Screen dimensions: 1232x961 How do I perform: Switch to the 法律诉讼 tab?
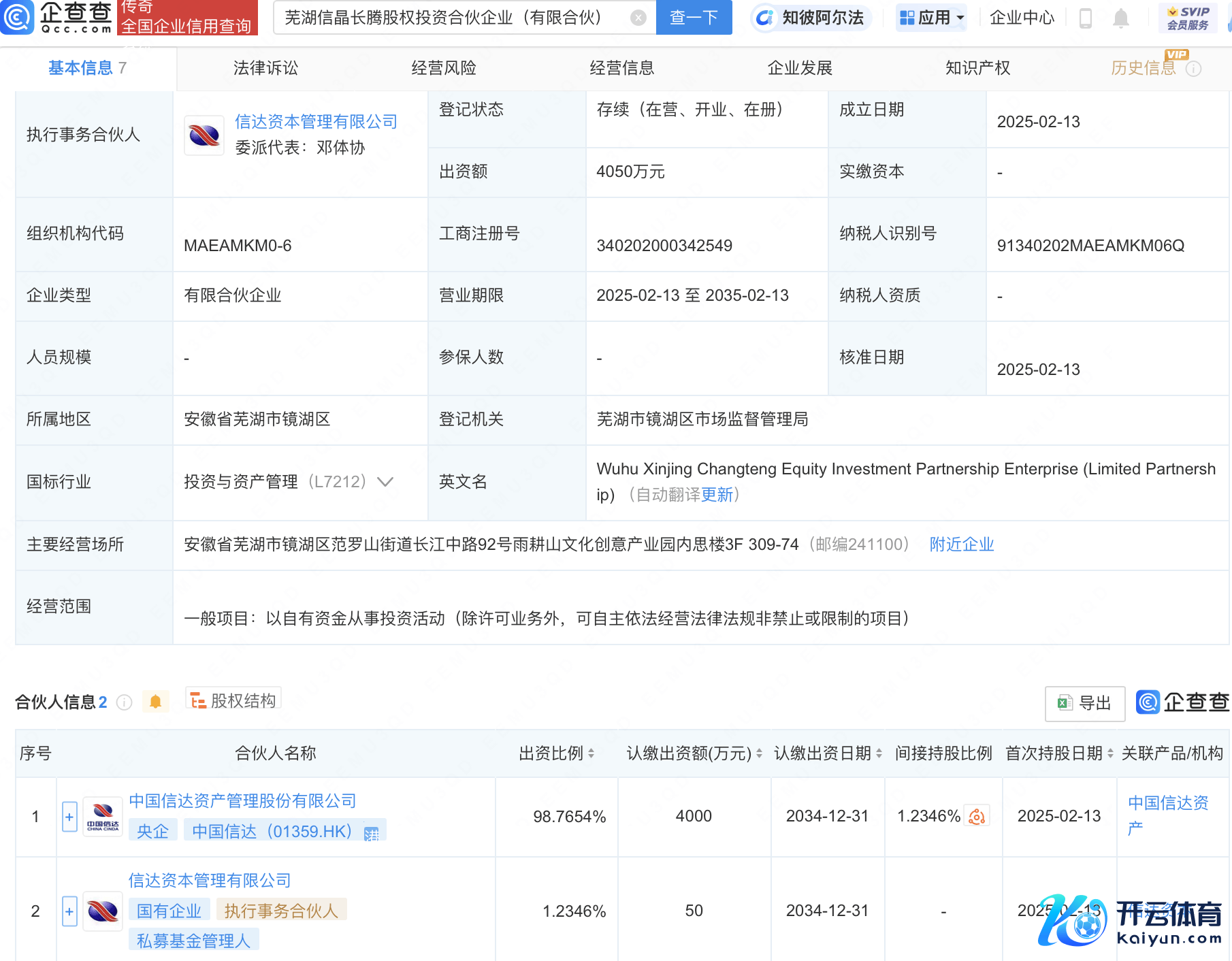pos(265,68)
